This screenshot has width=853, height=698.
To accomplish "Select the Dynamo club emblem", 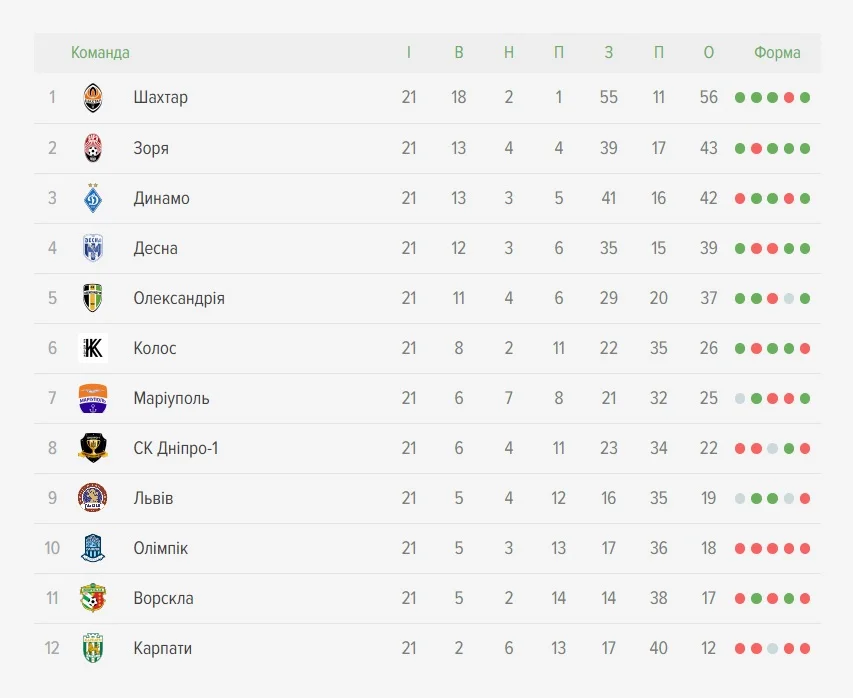I will pos(93,198).
